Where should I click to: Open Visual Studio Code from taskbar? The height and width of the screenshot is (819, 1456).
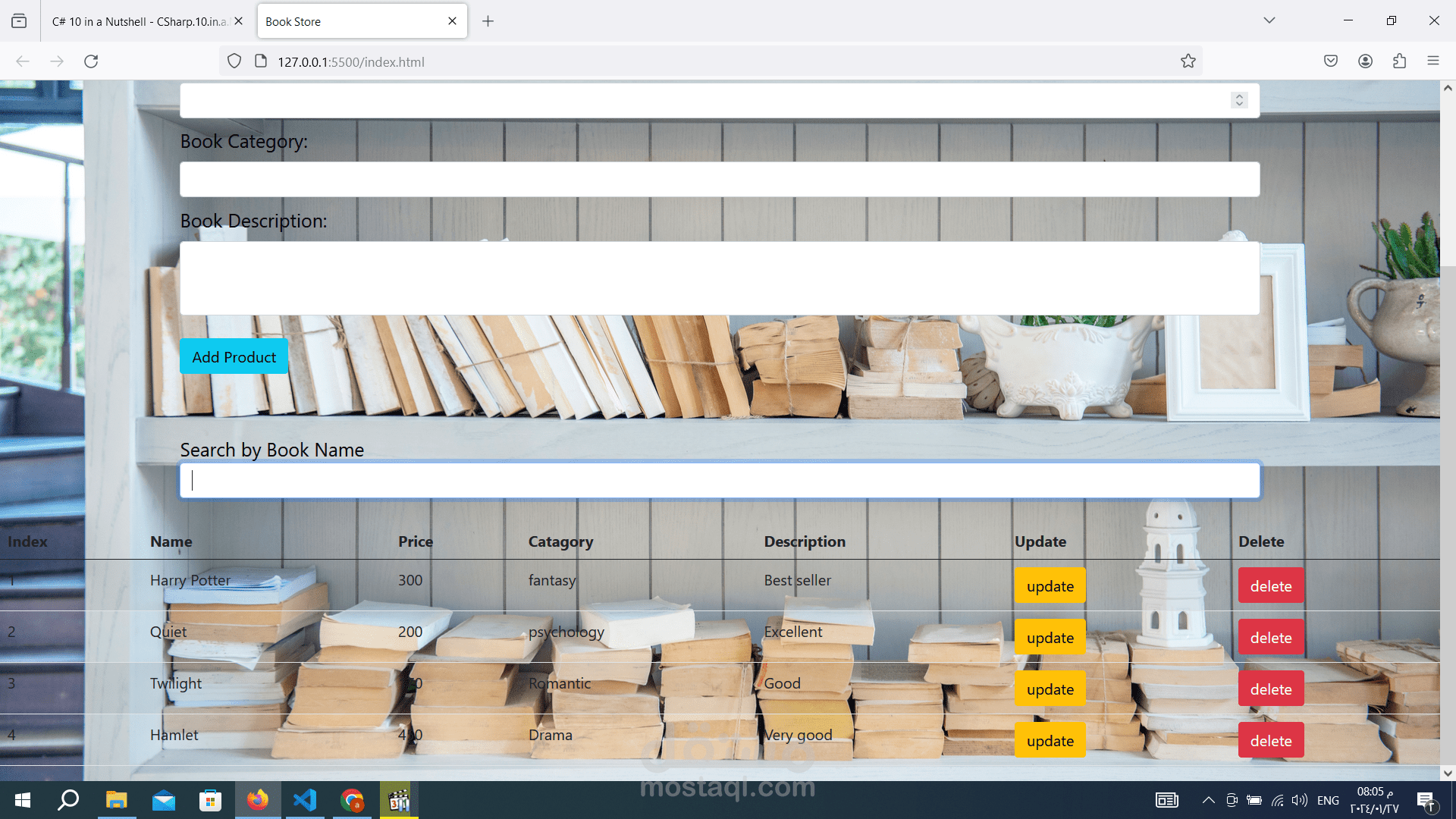(x=305, y=800)
